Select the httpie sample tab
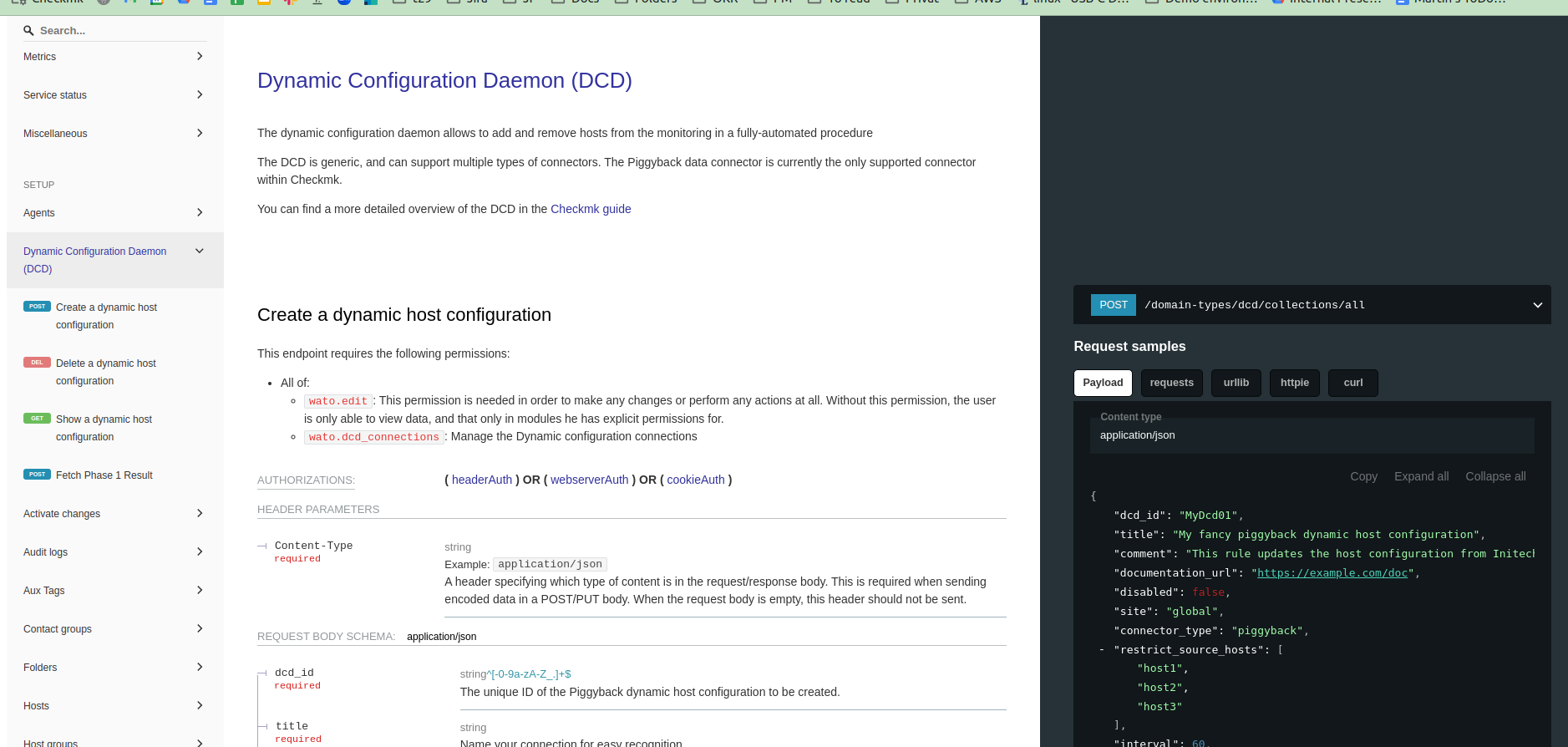The image size is (1568, 747). [x=1294, y=383]
